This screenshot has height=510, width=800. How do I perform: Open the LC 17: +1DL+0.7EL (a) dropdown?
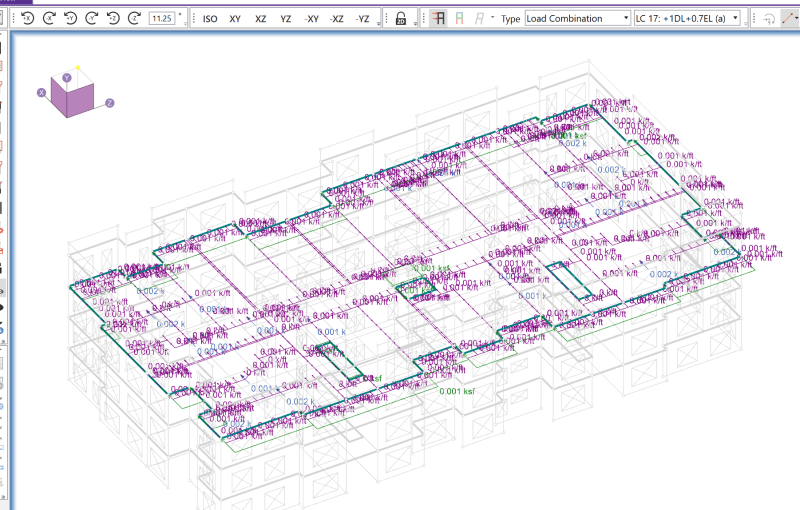[687, 18]
